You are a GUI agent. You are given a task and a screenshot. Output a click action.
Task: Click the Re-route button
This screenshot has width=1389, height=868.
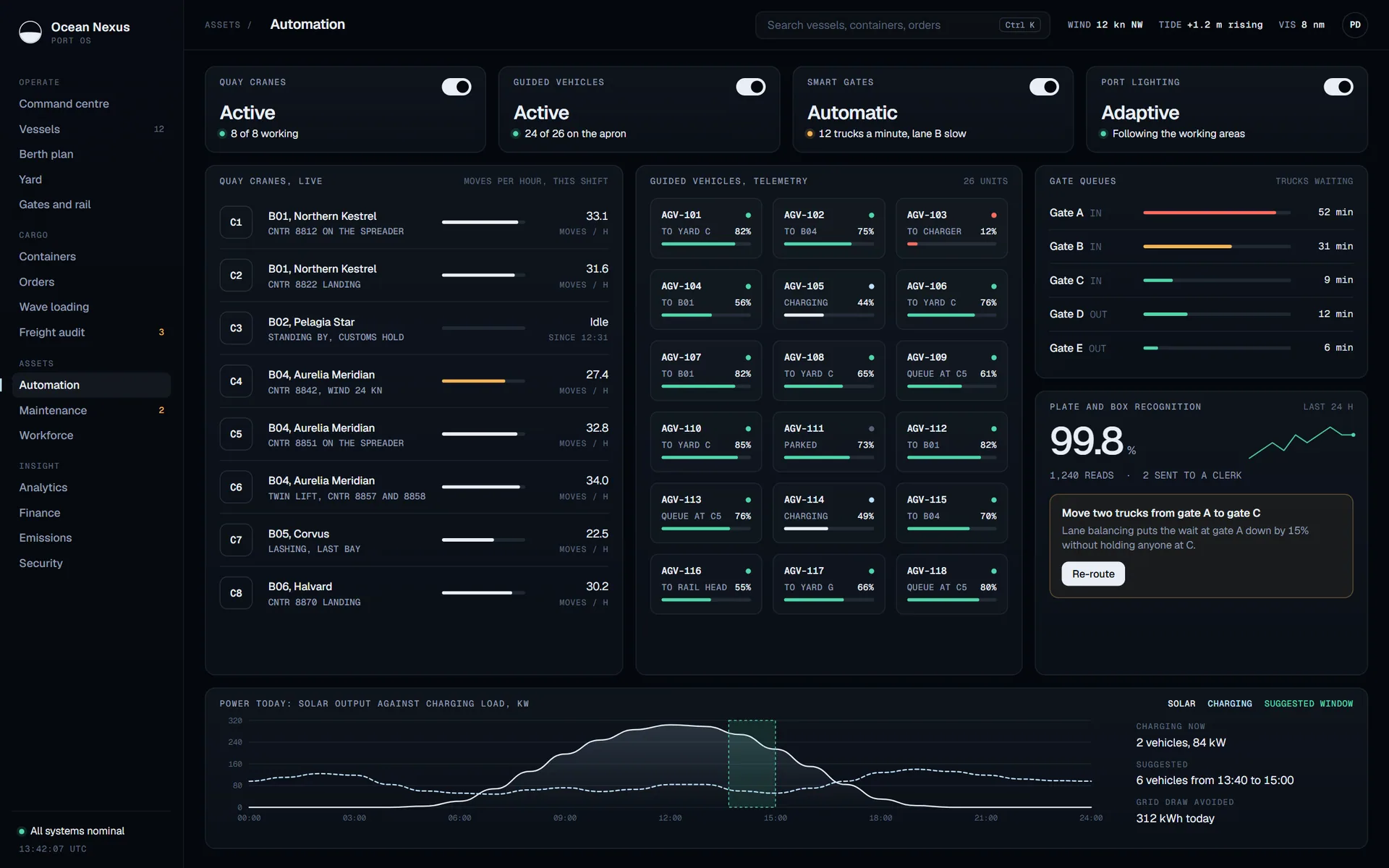[x=1092, y=574]
